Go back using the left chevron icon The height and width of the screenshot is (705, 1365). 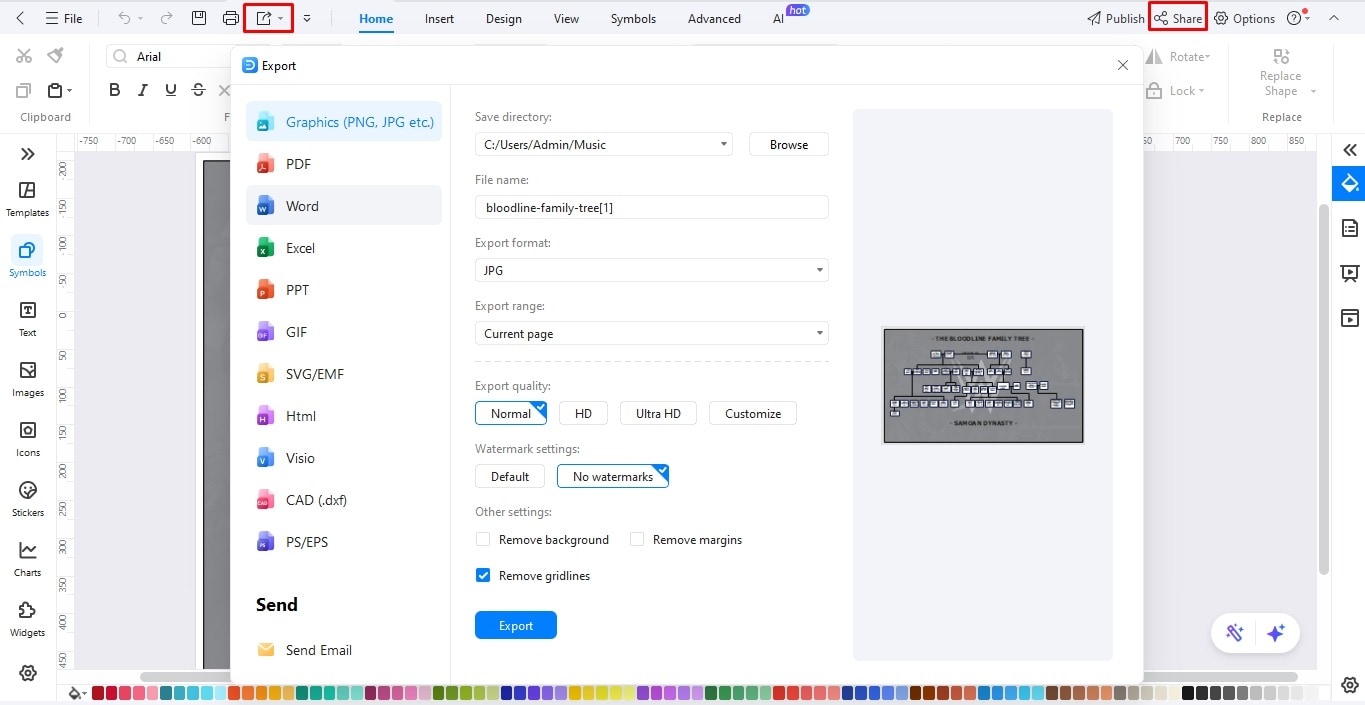pyautogui.click(x=21, y=18)
